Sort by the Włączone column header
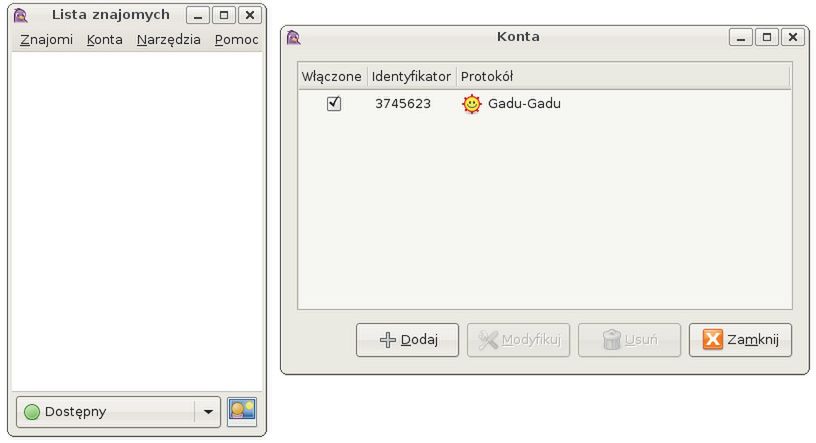Screen dimensions: 816x443 [x=332, y=77]
